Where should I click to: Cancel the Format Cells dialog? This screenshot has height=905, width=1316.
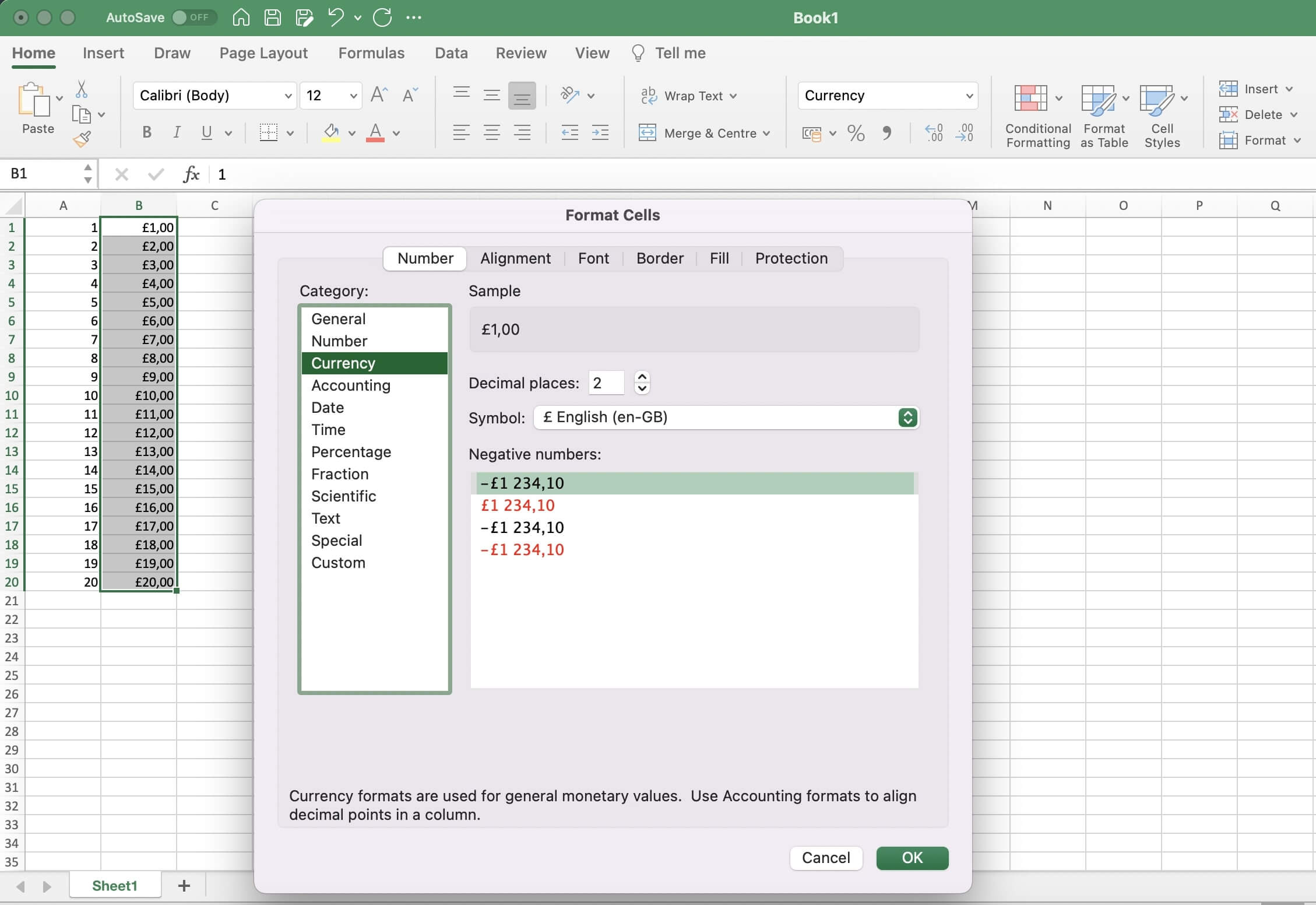(x=825, y=858)
